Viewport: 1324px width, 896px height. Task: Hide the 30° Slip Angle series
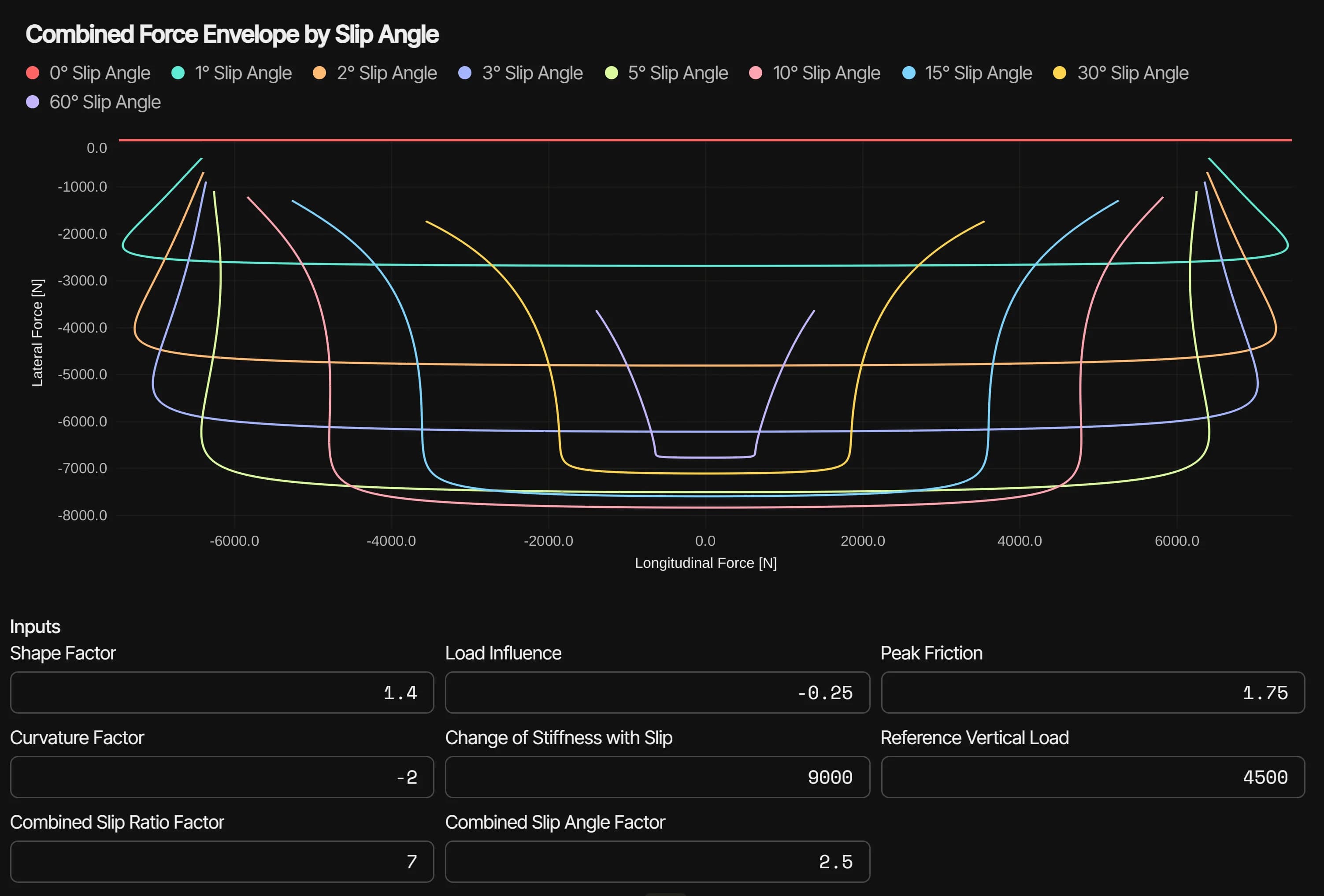1120,73
